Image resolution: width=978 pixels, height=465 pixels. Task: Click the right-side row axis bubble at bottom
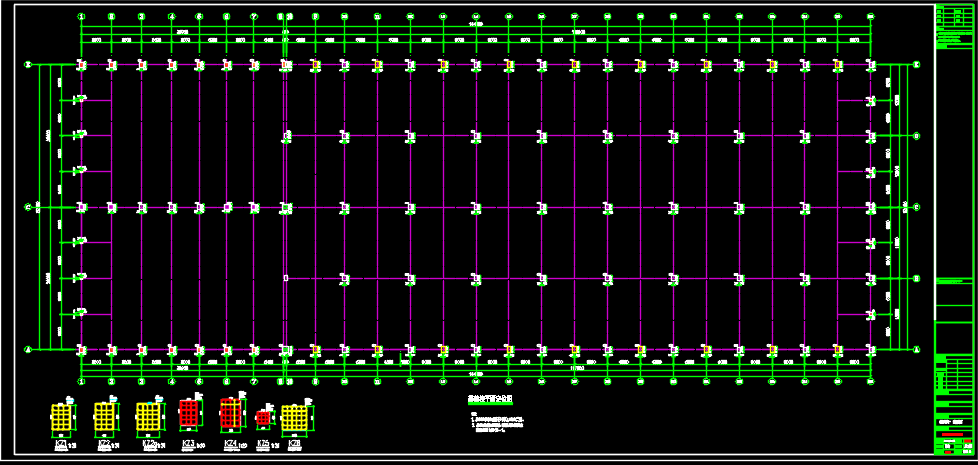[916, 350]
